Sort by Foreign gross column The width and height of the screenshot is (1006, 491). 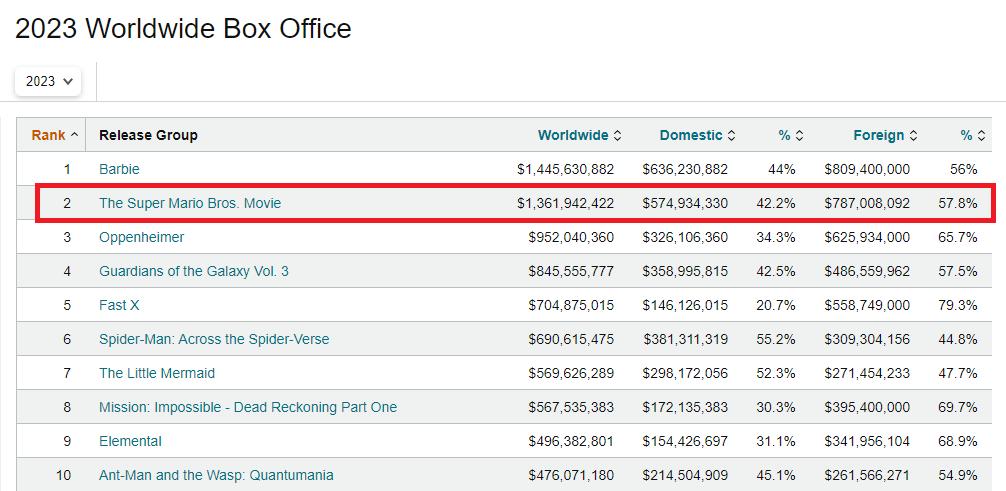pyautogui.click(x=885, y=135)
